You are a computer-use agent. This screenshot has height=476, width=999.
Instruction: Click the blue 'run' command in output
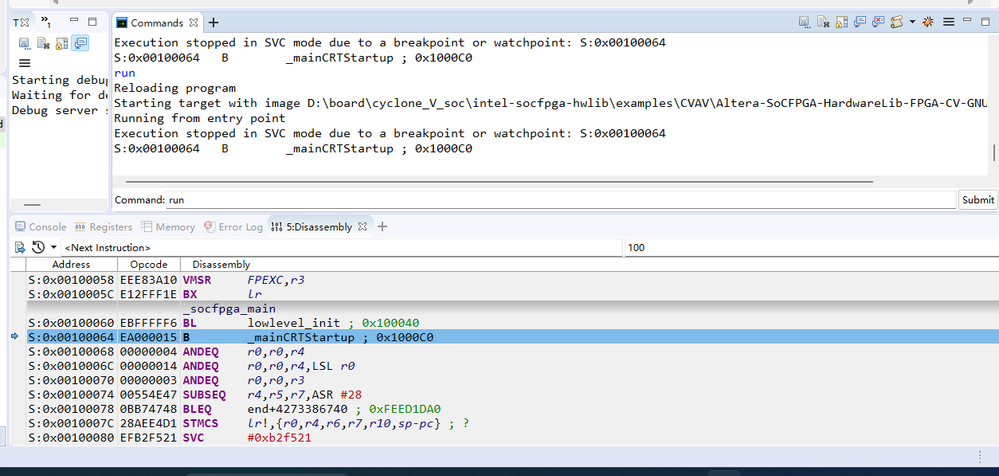(125, 73)
